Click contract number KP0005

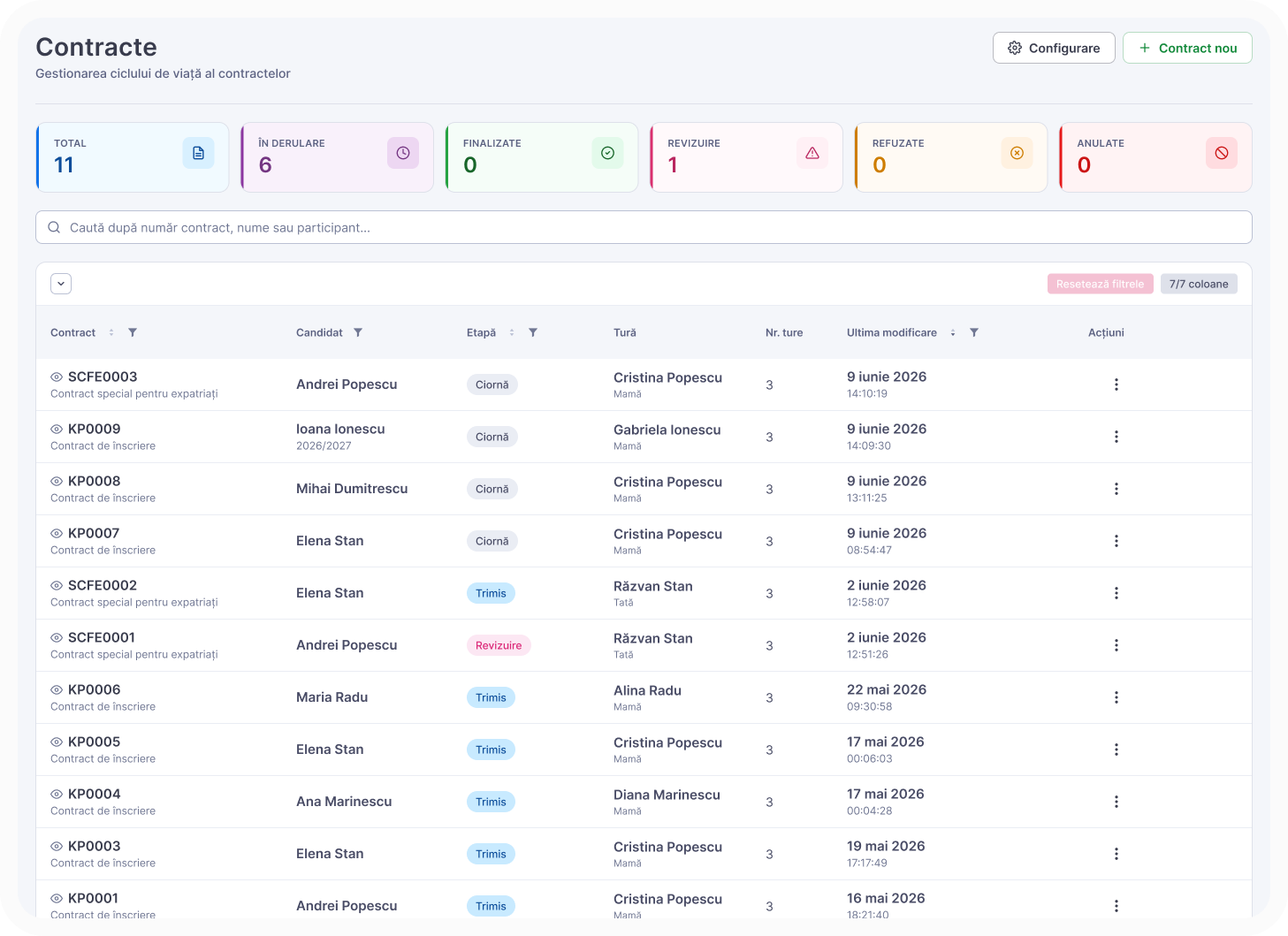(x=94, y=742)
